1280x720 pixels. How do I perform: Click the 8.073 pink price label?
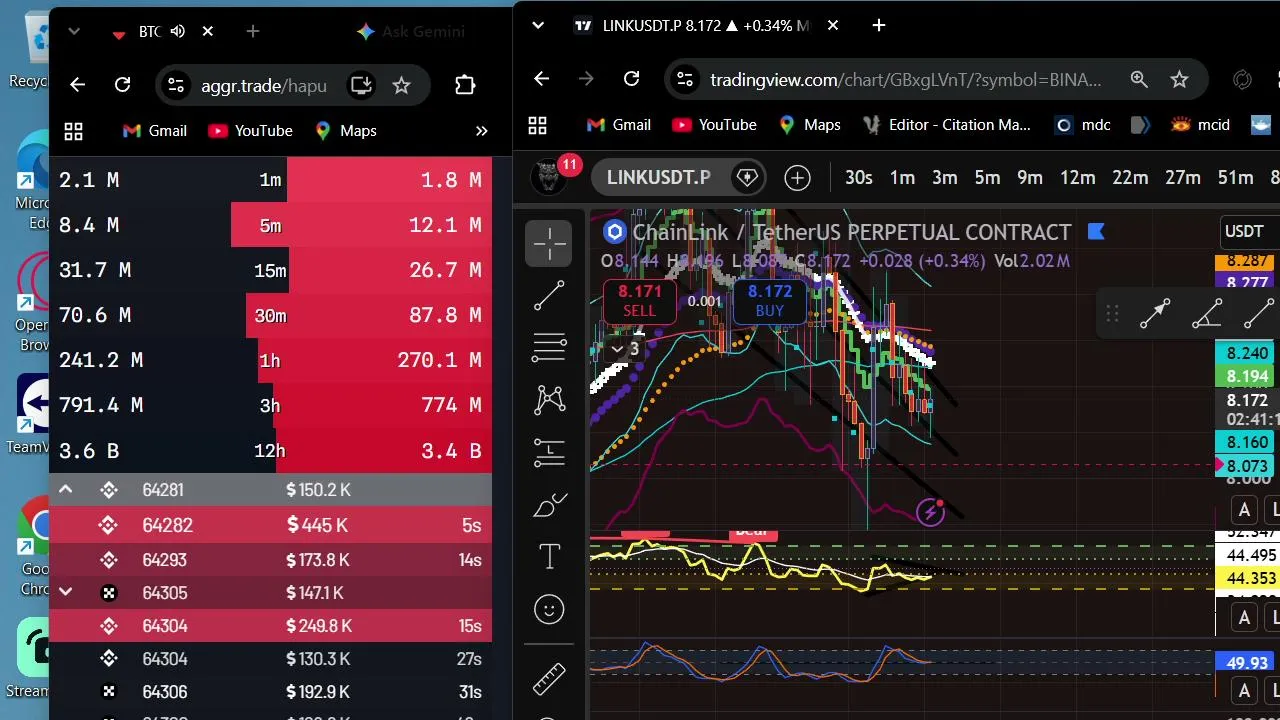tap(1247, 466)
